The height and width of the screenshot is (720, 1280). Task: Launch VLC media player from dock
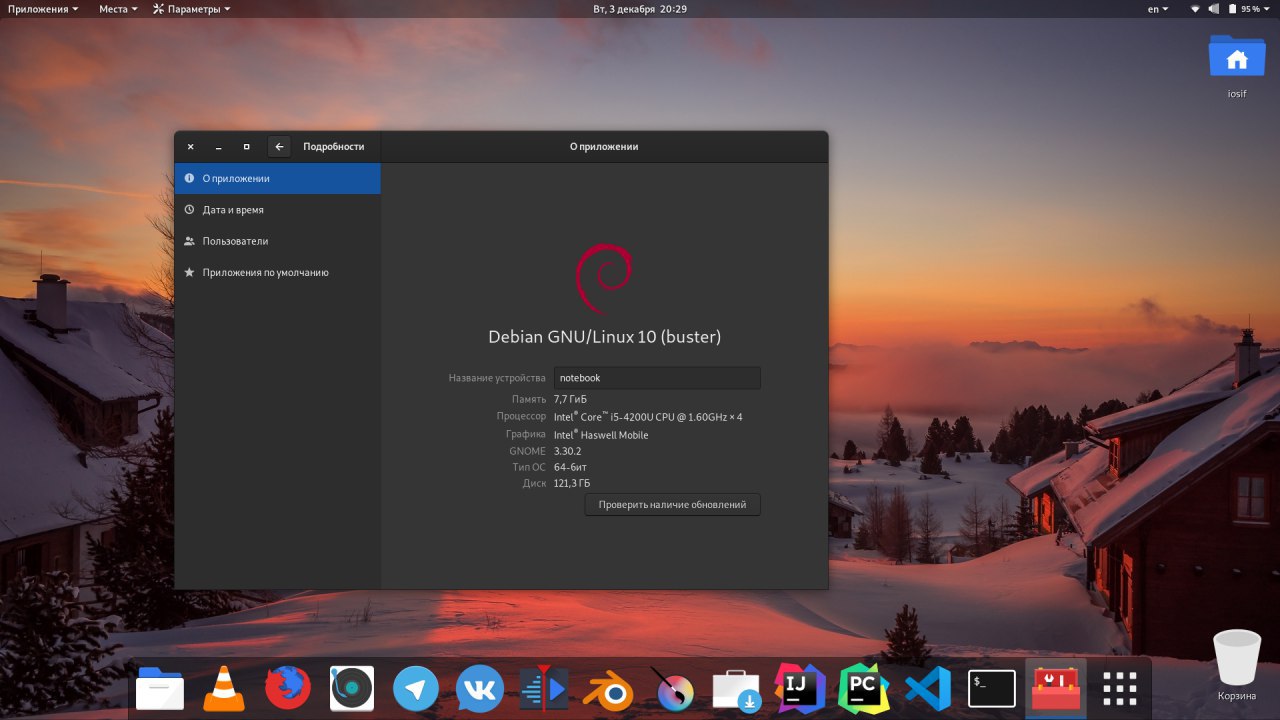[223, 688]
